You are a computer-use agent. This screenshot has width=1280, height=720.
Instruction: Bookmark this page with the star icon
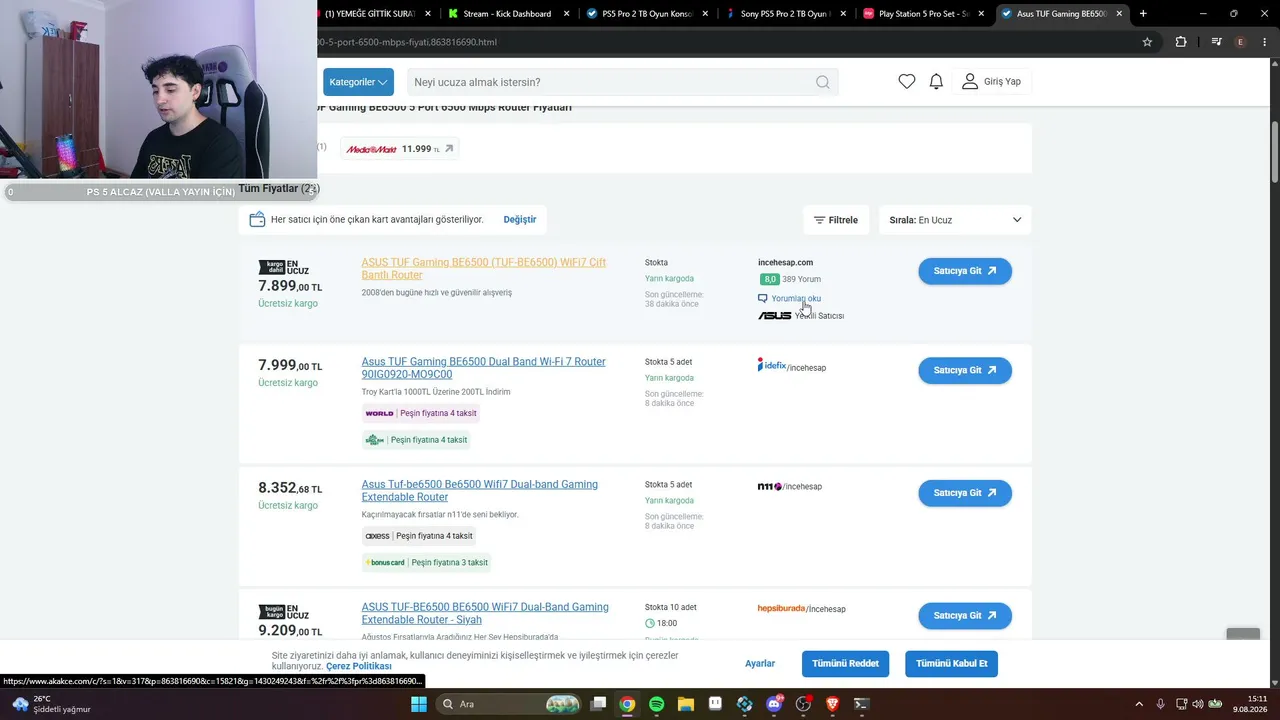click(x=1147, y=42)
